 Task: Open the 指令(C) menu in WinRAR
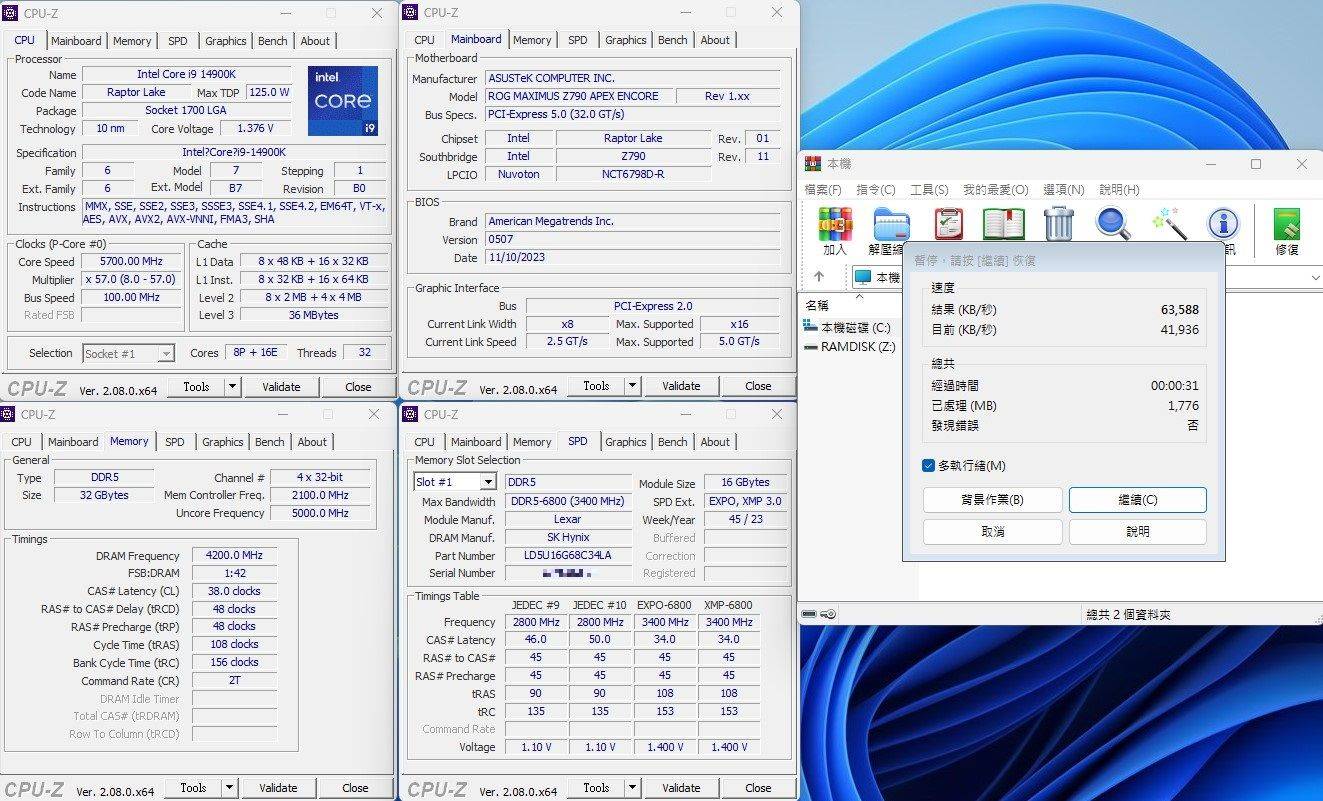(x=876, y=190)
